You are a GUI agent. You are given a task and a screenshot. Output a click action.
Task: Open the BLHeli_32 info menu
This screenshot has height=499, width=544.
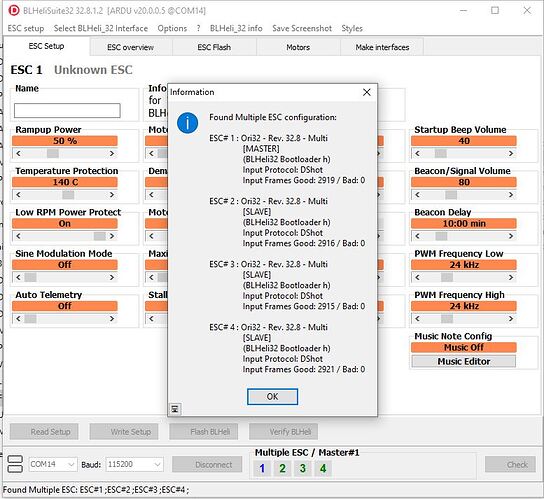[x=236, y=28]
